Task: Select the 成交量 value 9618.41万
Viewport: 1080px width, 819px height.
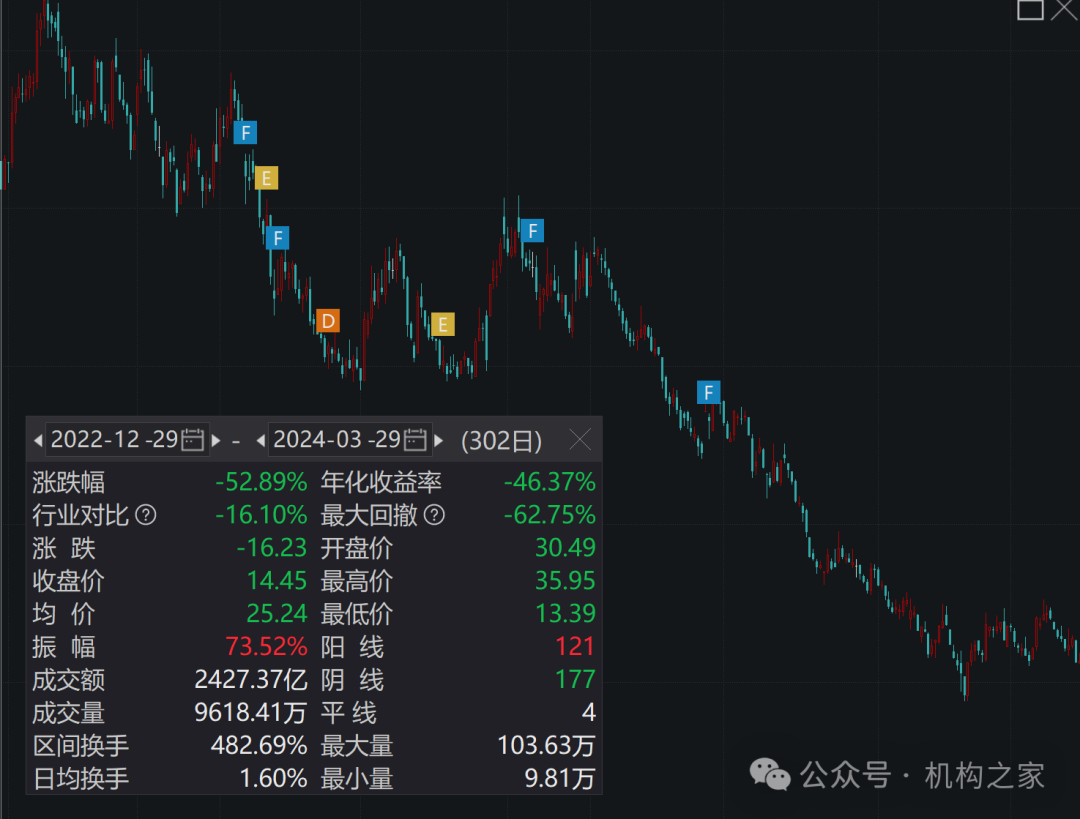Action: click(x=251, y=712)
